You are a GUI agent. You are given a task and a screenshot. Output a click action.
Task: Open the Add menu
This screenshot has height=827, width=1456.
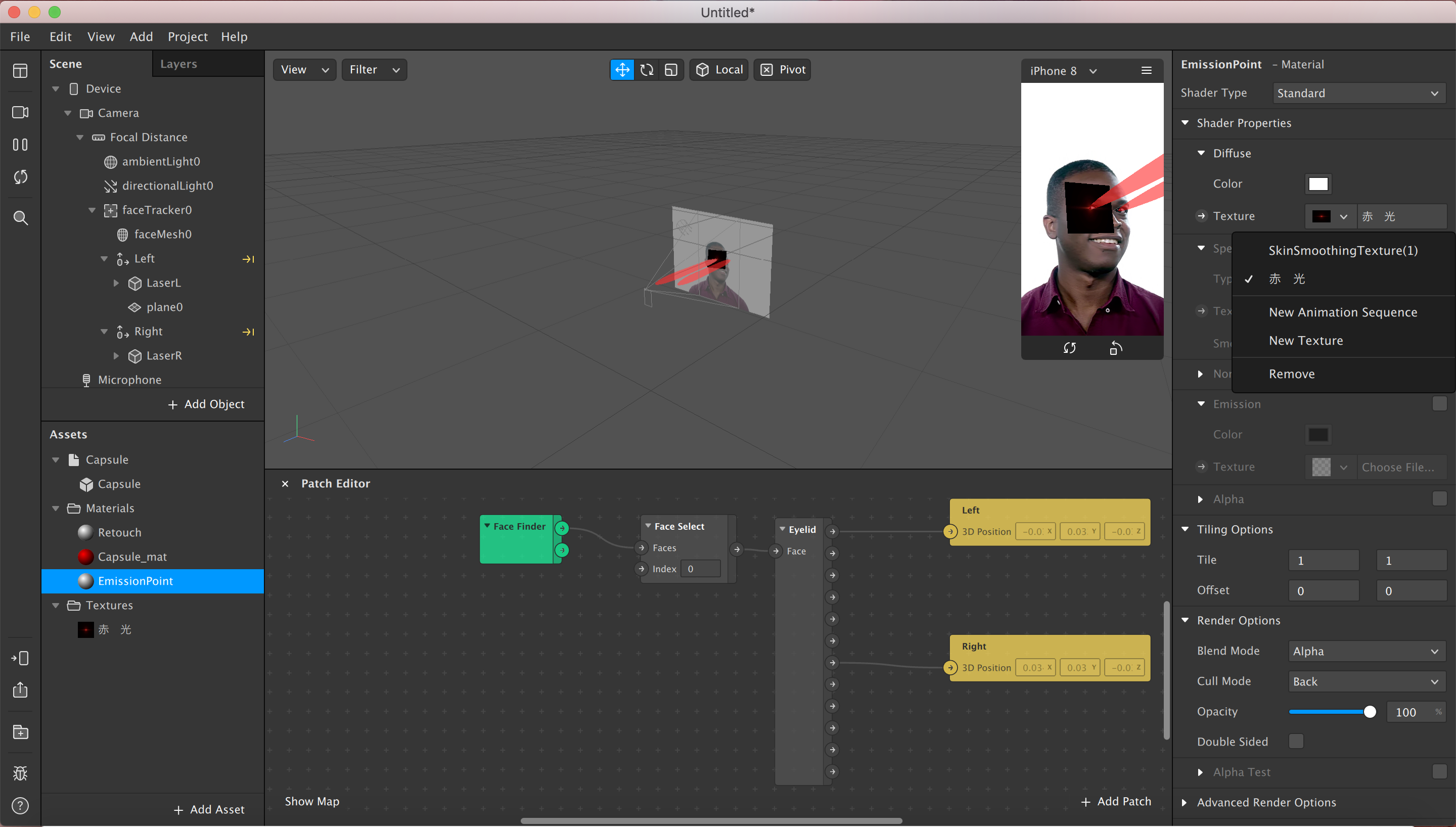141,37
